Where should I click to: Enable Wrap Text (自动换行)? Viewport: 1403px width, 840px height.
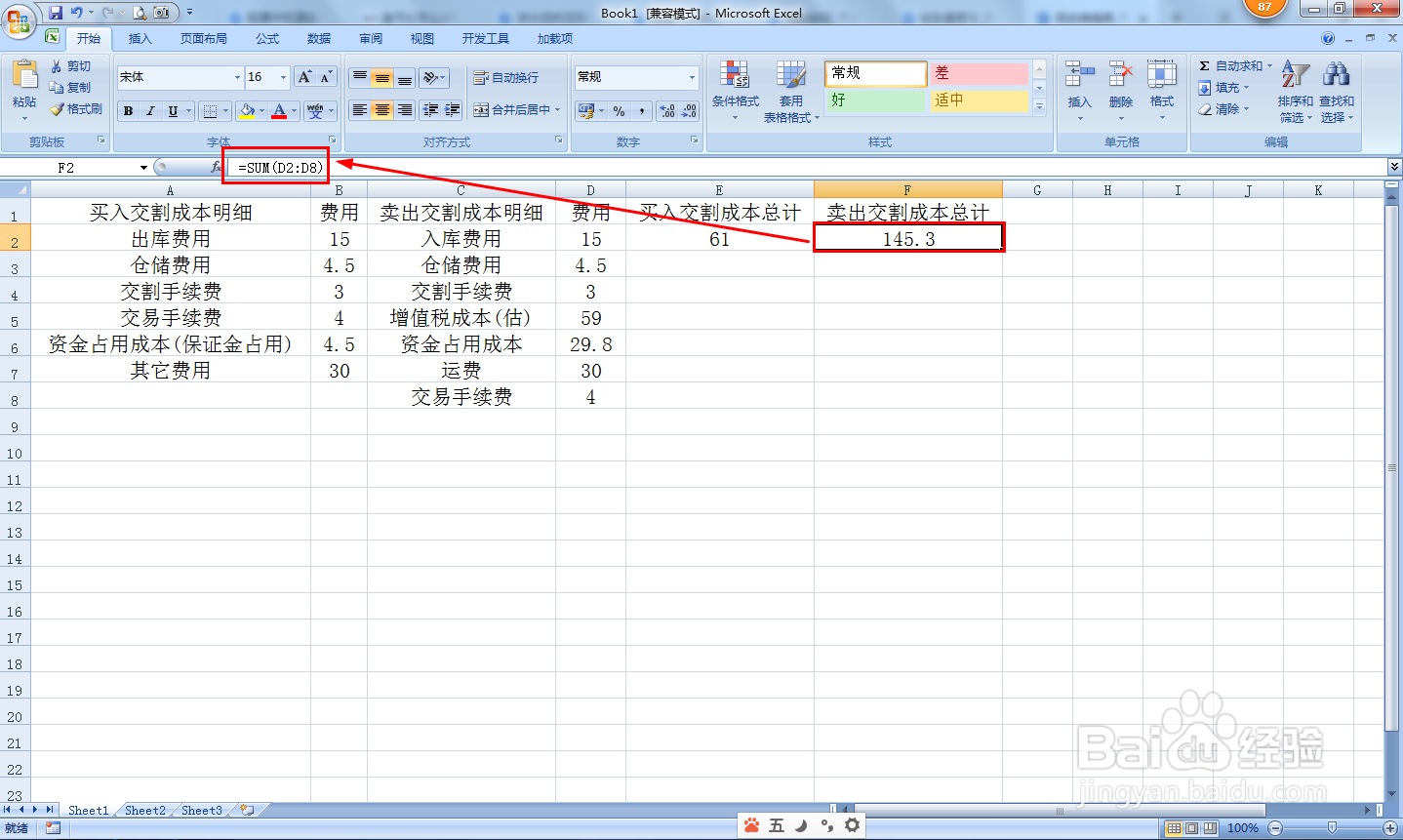point(505,78)
